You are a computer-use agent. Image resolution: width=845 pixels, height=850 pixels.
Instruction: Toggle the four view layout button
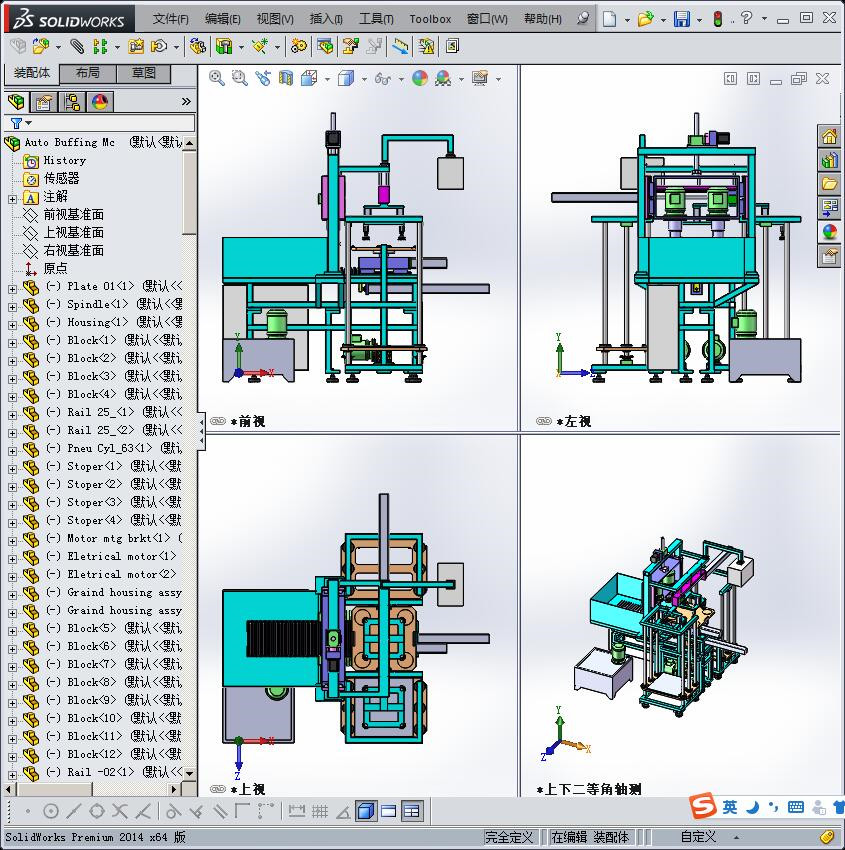click(x=412, y=812)
